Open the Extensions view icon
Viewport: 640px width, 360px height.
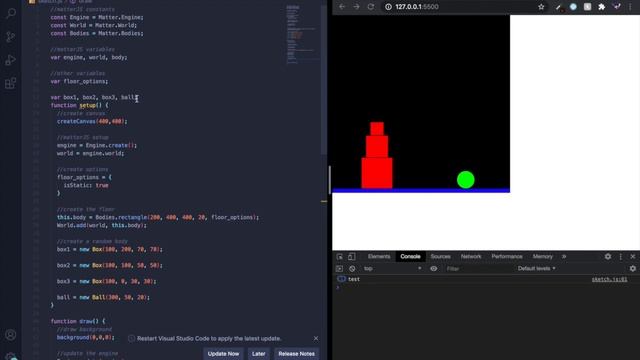click(x=11, y=83)
